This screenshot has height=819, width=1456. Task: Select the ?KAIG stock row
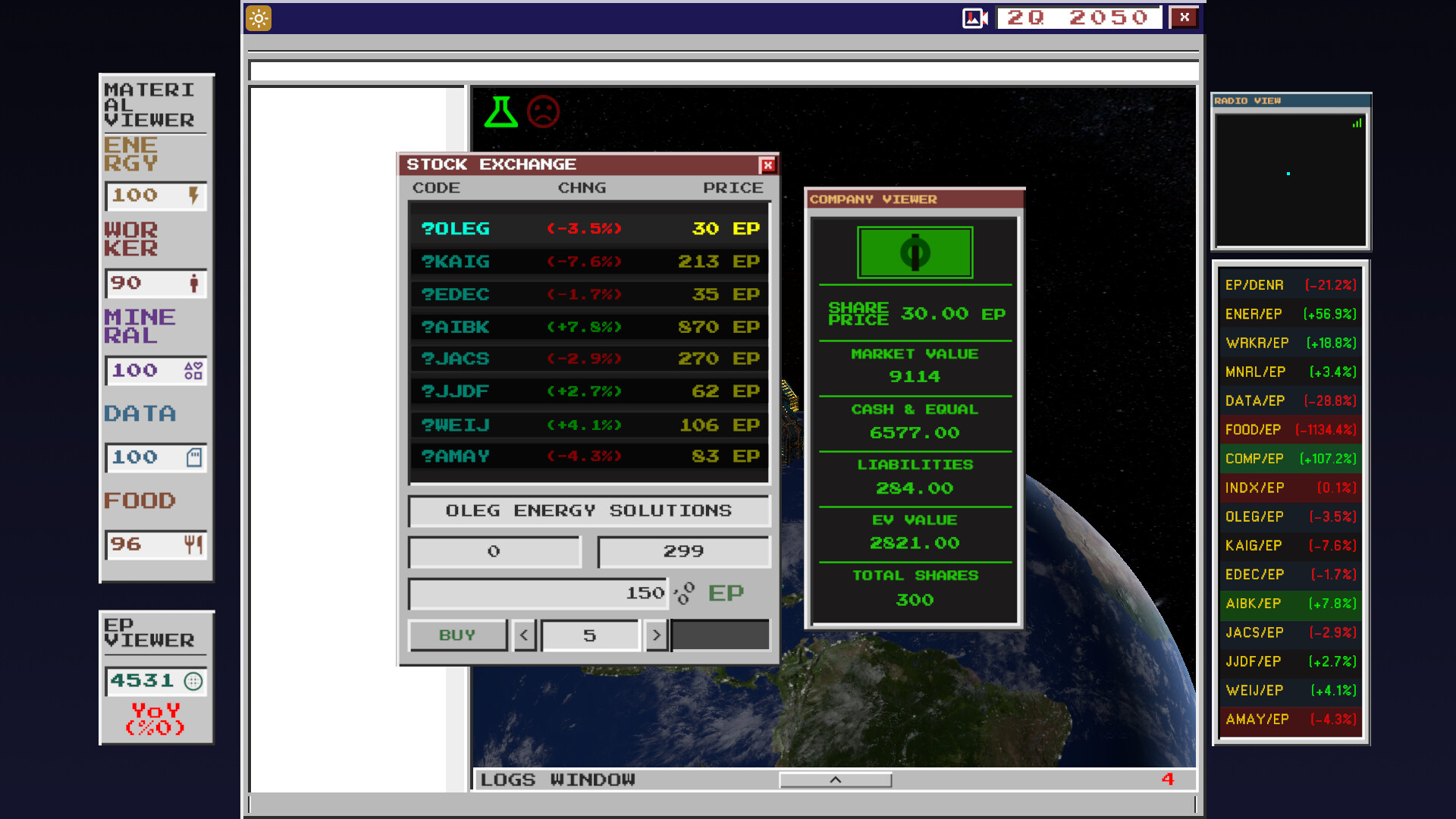point(588,262)
